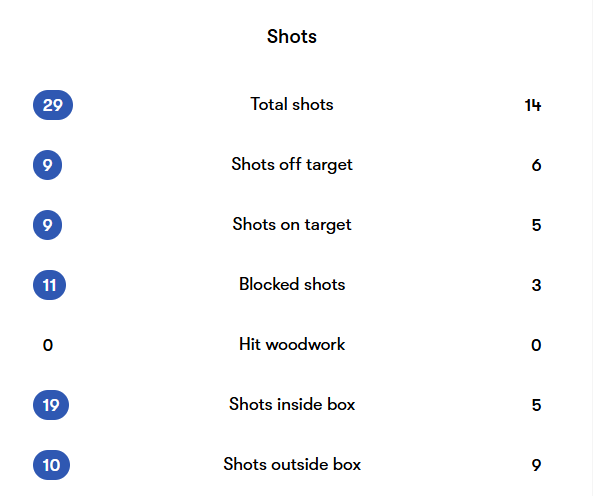Image resolution: width=594 pixels, height=496 pixels.
Task: Click the Blocked shots label
Action: coord(292,284)
